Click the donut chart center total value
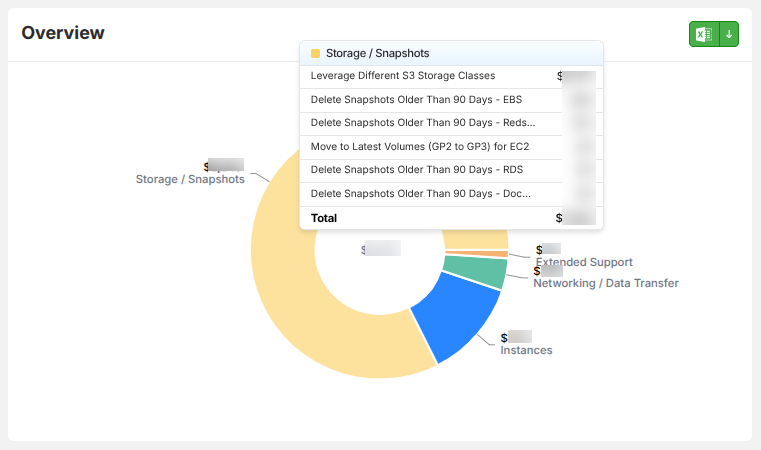This screenshot has height=450, width=761. click(381, 249)
